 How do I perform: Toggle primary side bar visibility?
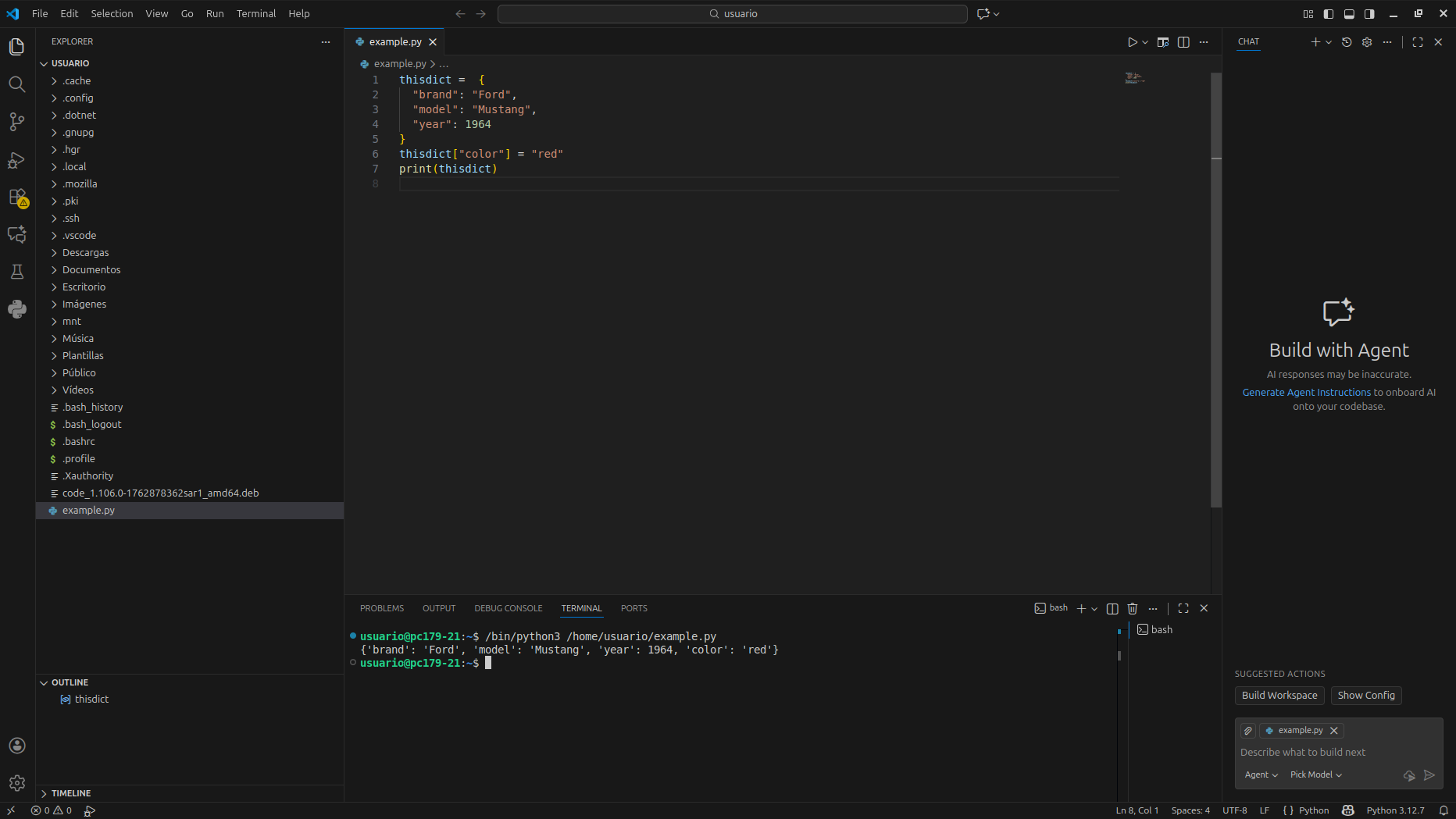pos(1329,14)
